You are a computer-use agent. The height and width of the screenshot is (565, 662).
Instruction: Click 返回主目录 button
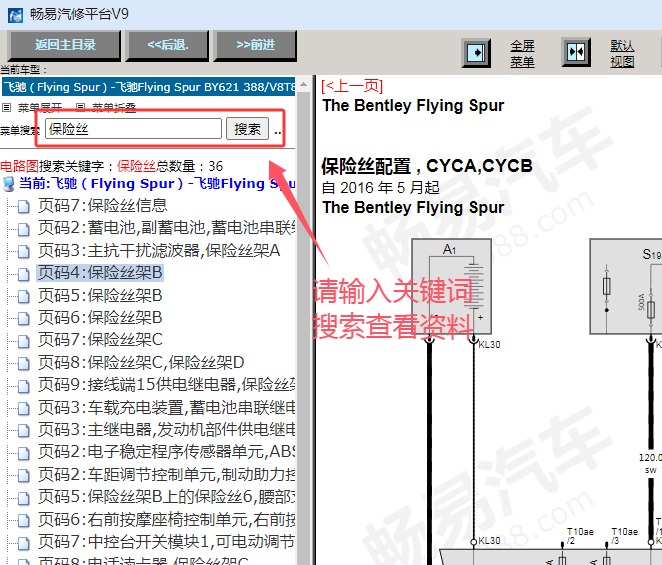coord(64,45)
